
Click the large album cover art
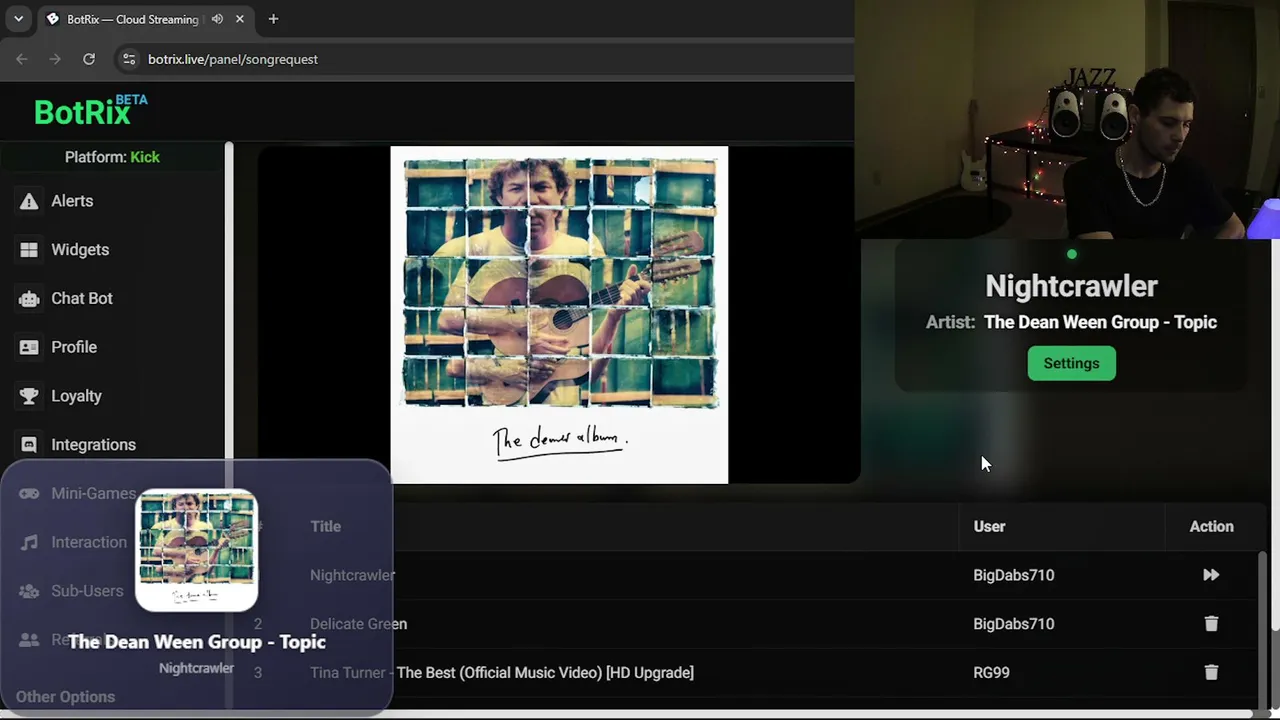click(559, 315)
